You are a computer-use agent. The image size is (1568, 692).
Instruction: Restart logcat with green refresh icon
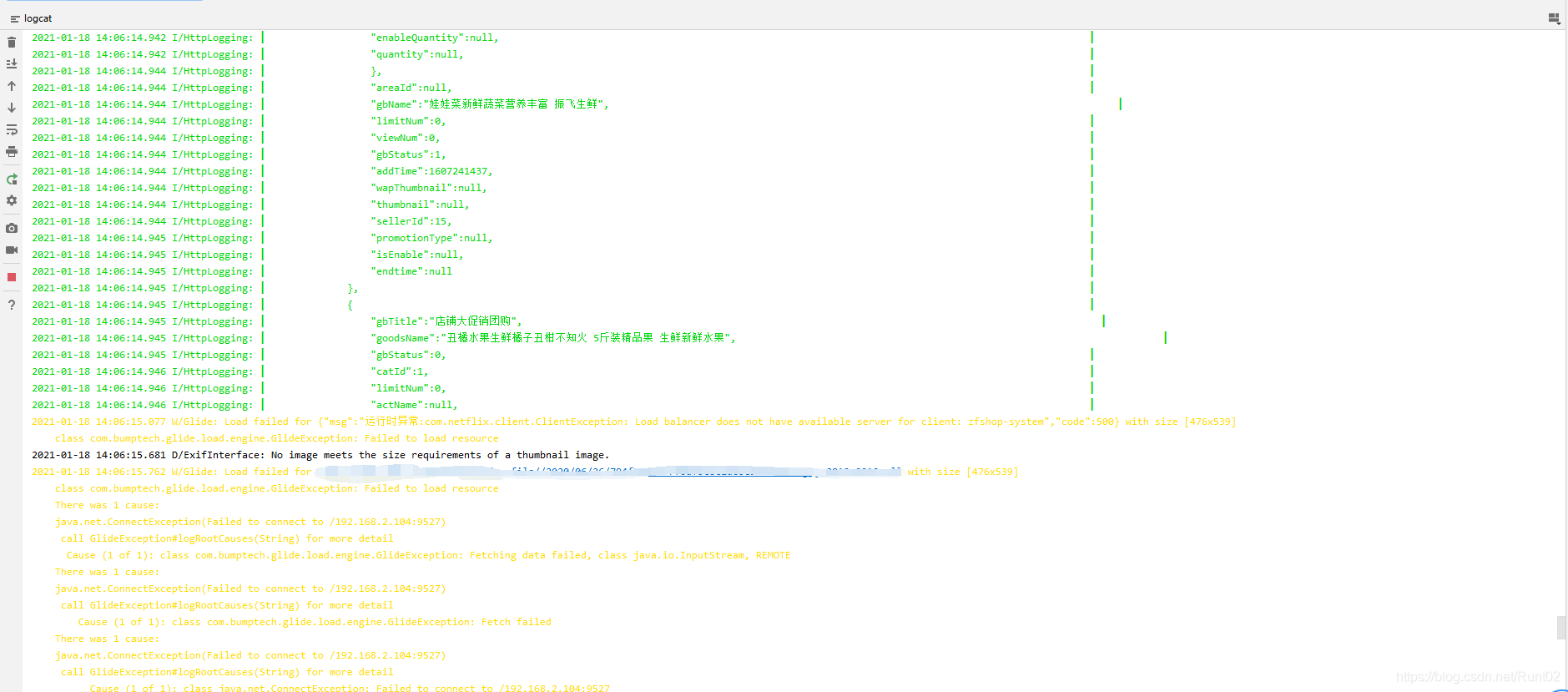point(12,179)
